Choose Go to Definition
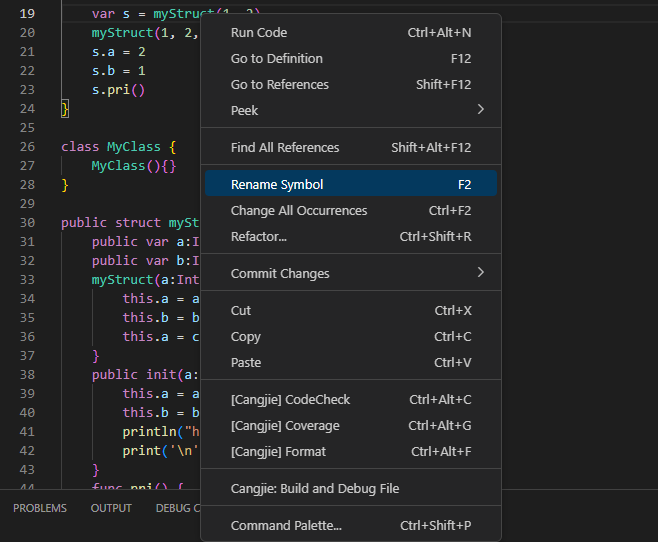The height and width of the screenshot is (542, 658). [x=276, y=58]
